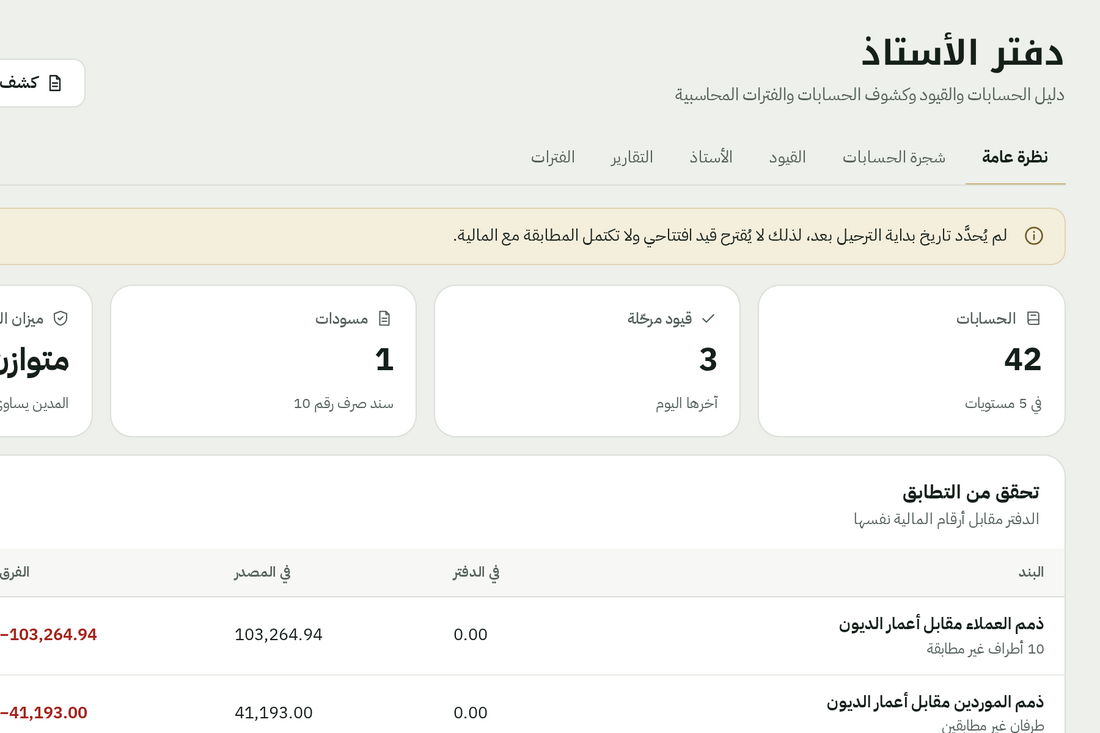1100x733 pixels.
Task: Click 0.00 in the ذمم العملاء row
Action: coord(470,635)
